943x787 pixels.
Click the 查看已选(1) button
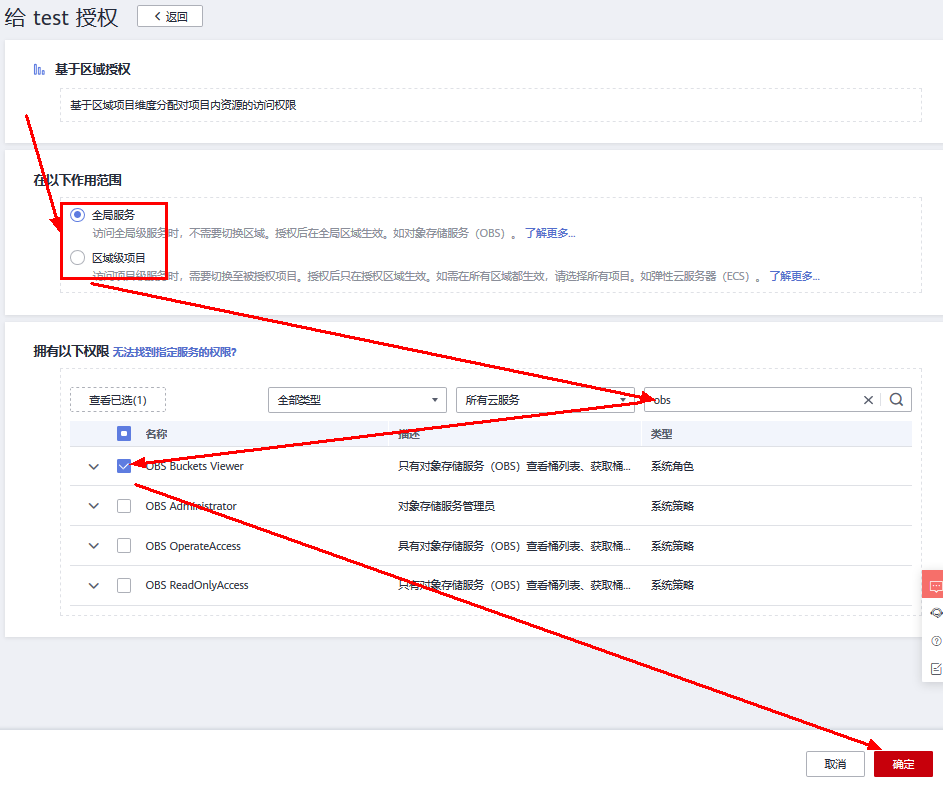click(118, 400)
